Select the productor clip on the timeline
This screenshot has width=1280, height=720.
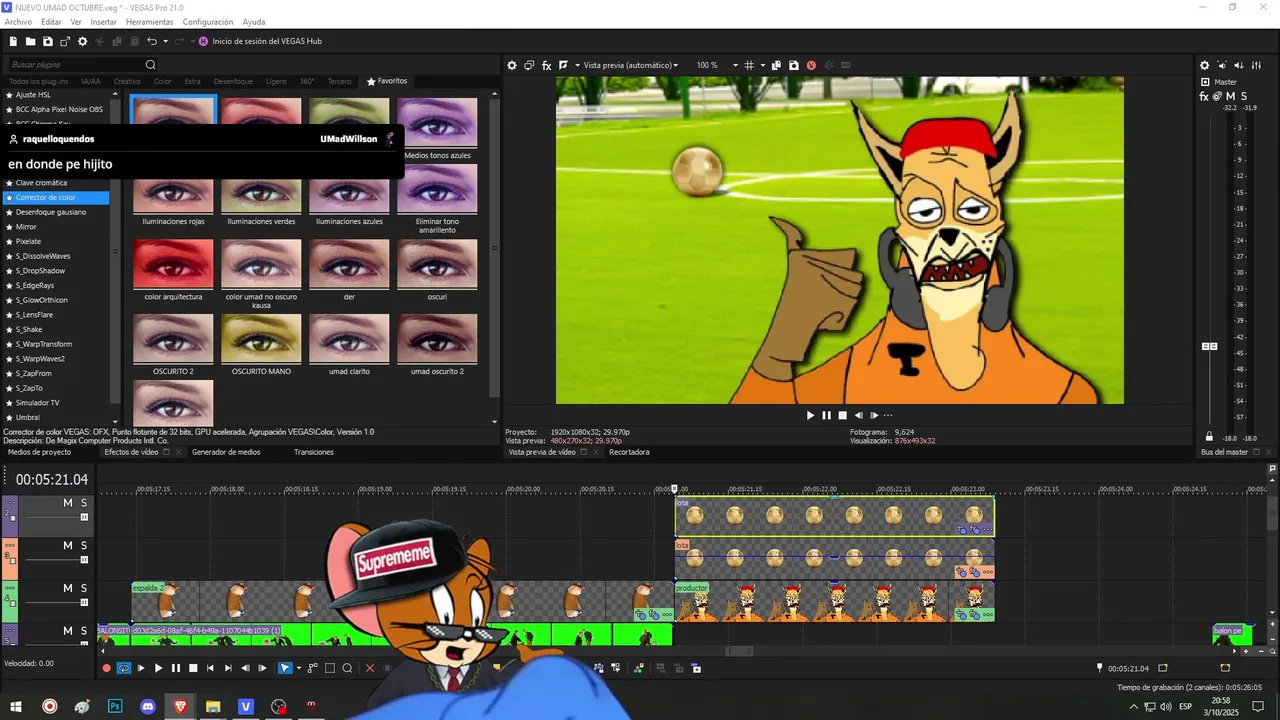pyautogui.click(x=834, y=601)
